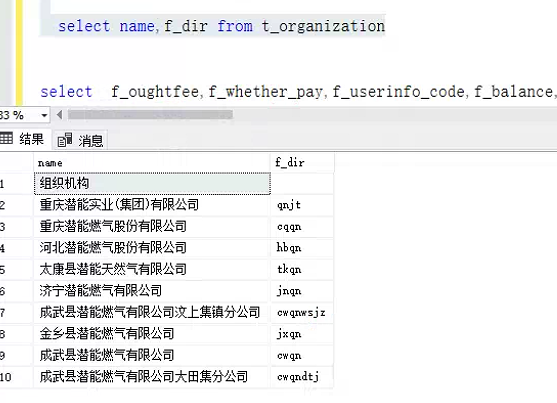
Task: Select the f_dir value cwqnwsjz
Action: point(302,312)
